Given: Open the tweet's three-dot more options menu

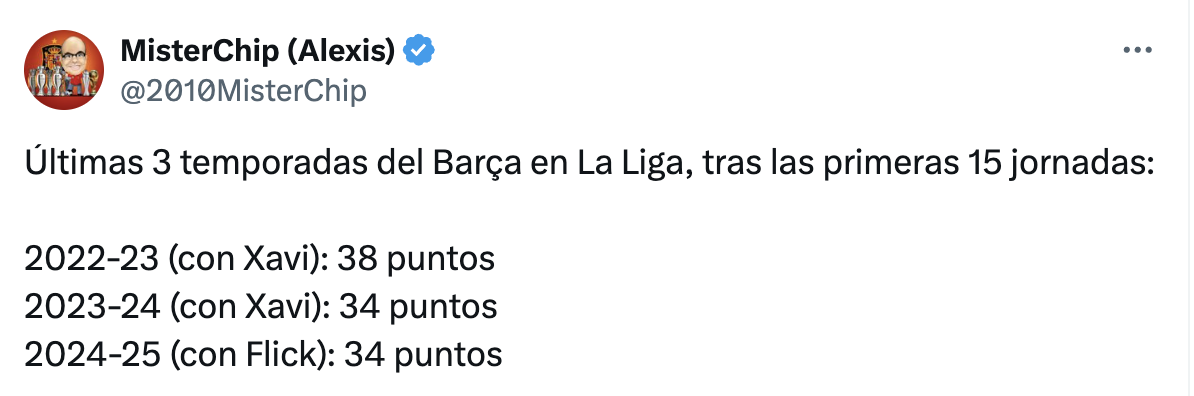Looking at the screenshot, I should 1138,50.
